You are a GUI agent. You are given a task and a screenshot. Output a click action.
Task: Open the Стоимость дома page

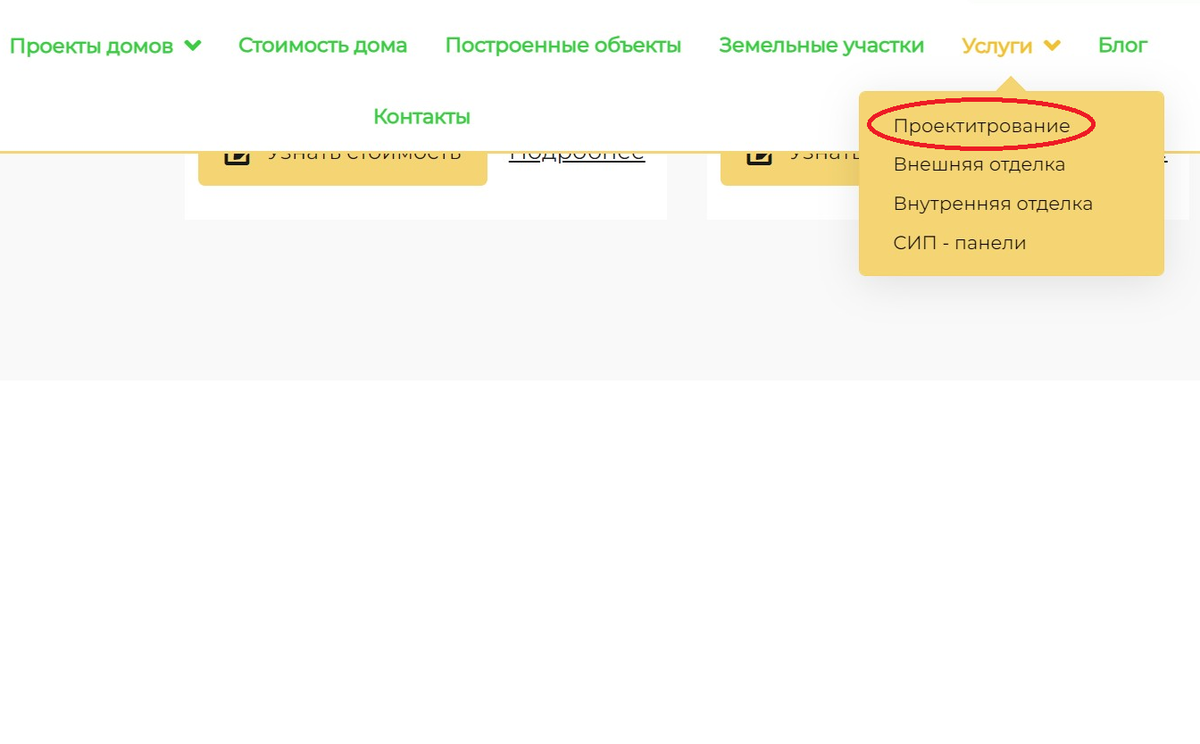point(322,45)
